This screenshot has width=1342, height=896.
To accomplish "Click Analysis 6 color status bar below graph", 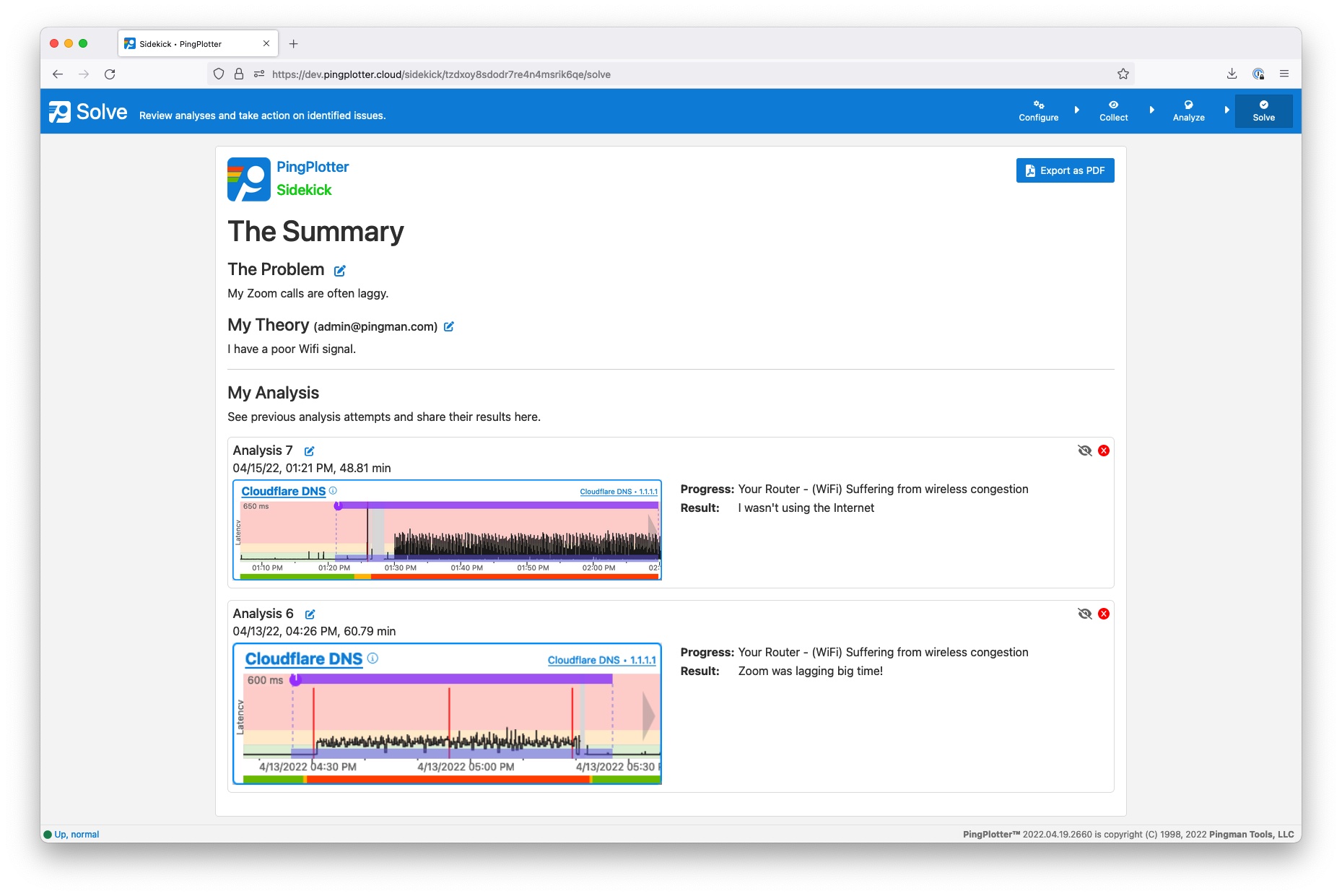I will tap(451, 779).
